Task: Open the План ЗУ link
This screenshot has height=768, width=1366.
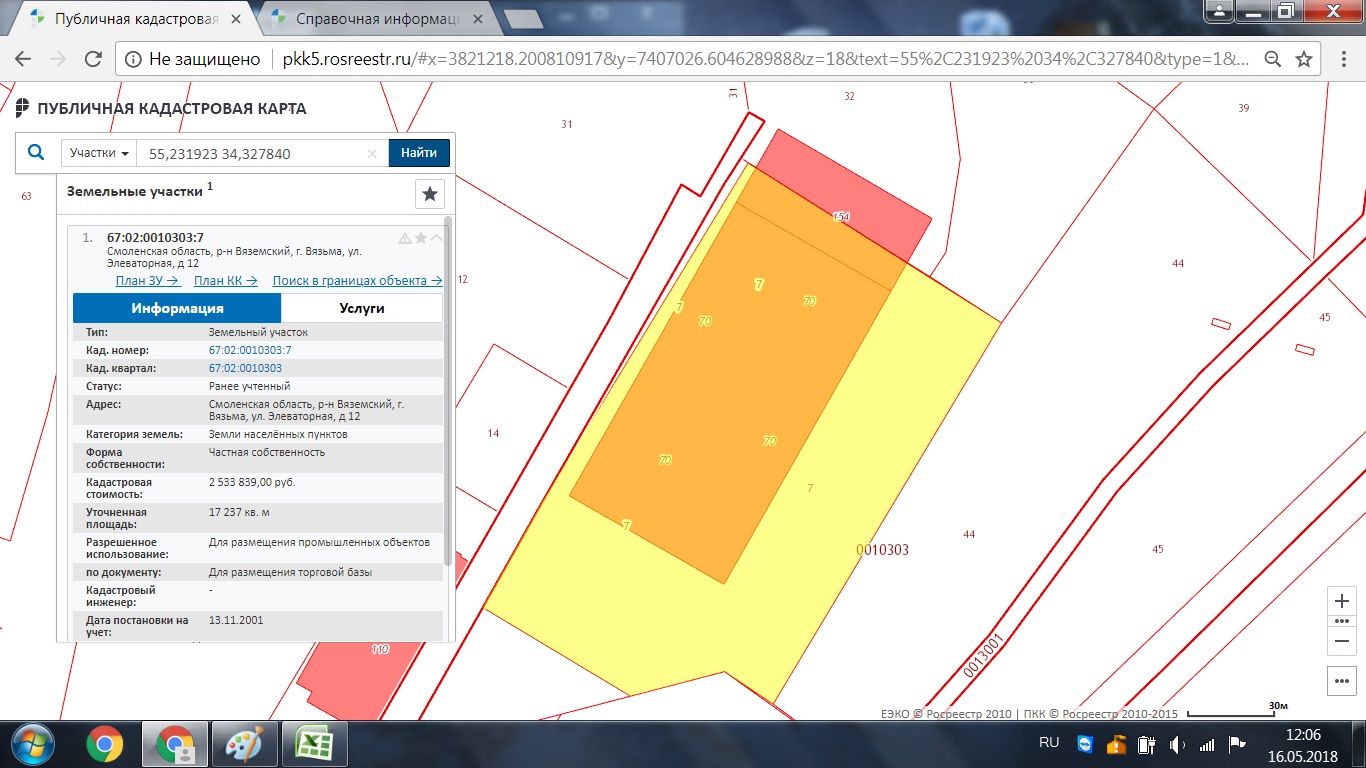Action: click(x=147, y=281)
